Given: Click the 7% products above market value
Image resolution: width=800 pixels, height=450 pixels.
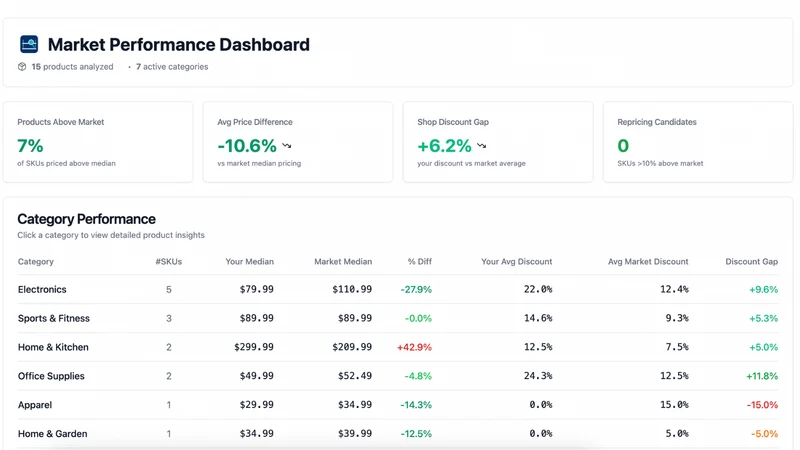Looking at the screenshot, I should click(30, 146).
